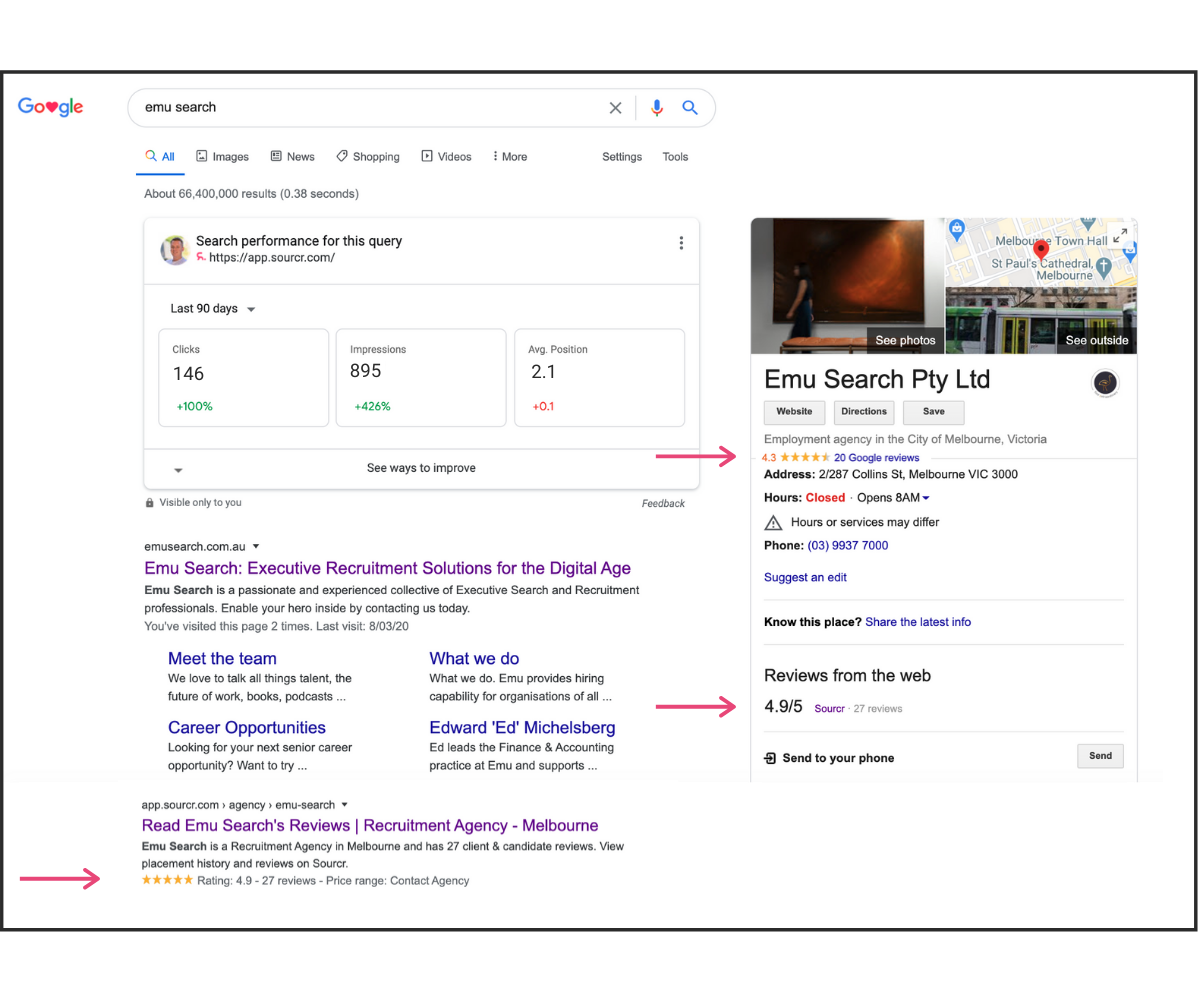Image resolution: width=1200 pixels, height=1000 pixels.
Task: Click the Suggest an edit link
Action: (x=805, y=578)
